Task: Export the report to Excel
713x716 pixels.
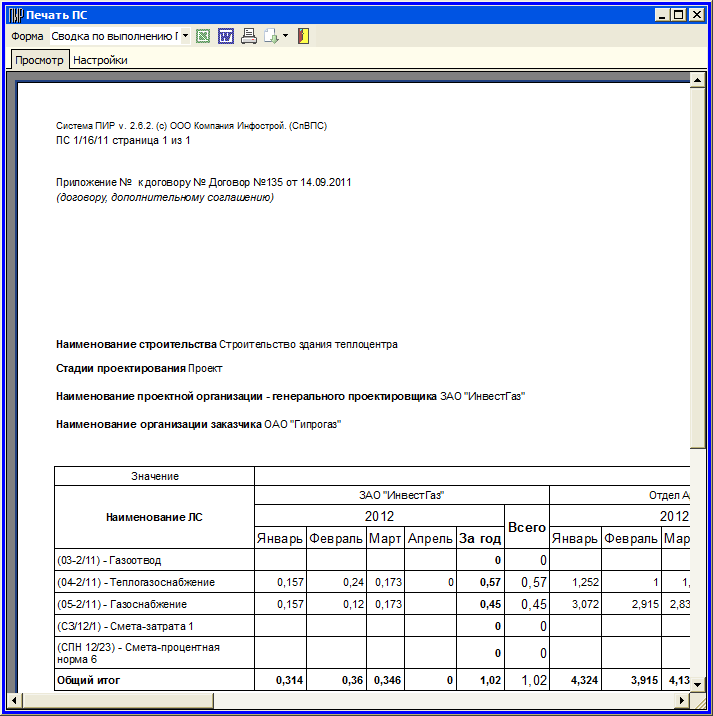Action: pos(203,36)
